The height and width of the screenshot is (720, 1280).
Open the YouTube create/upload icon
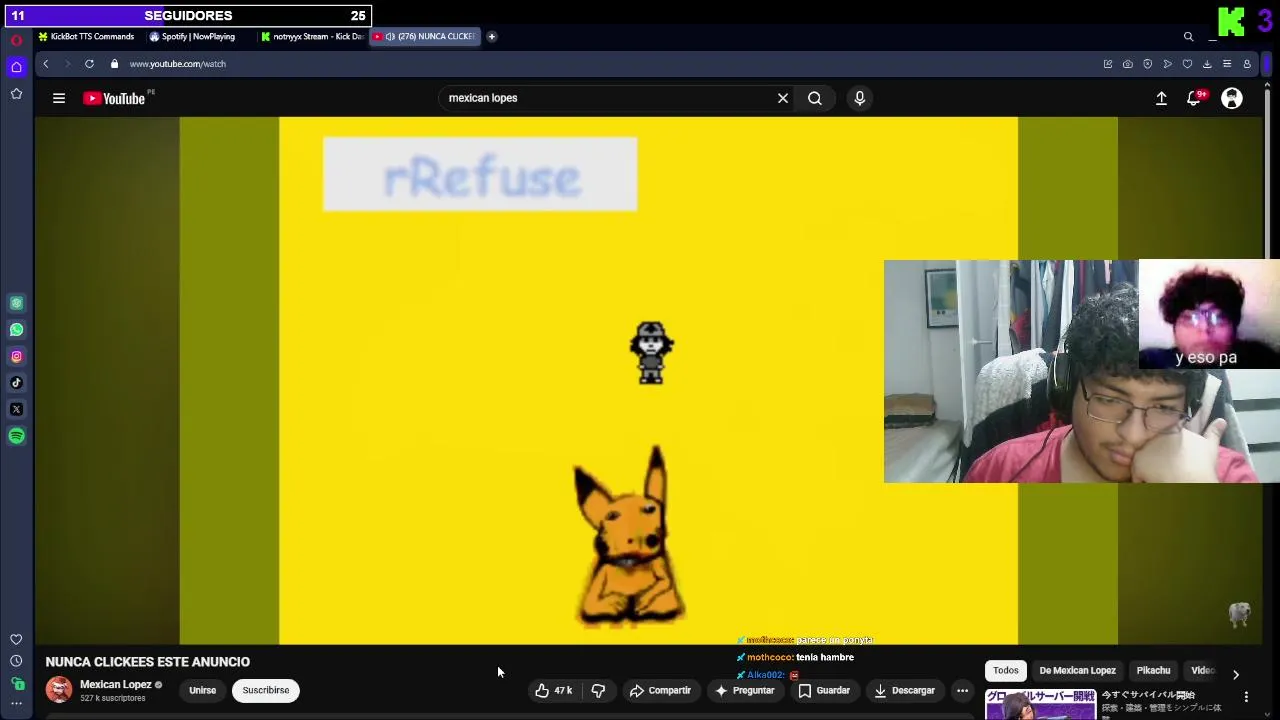coord(1161,98)
